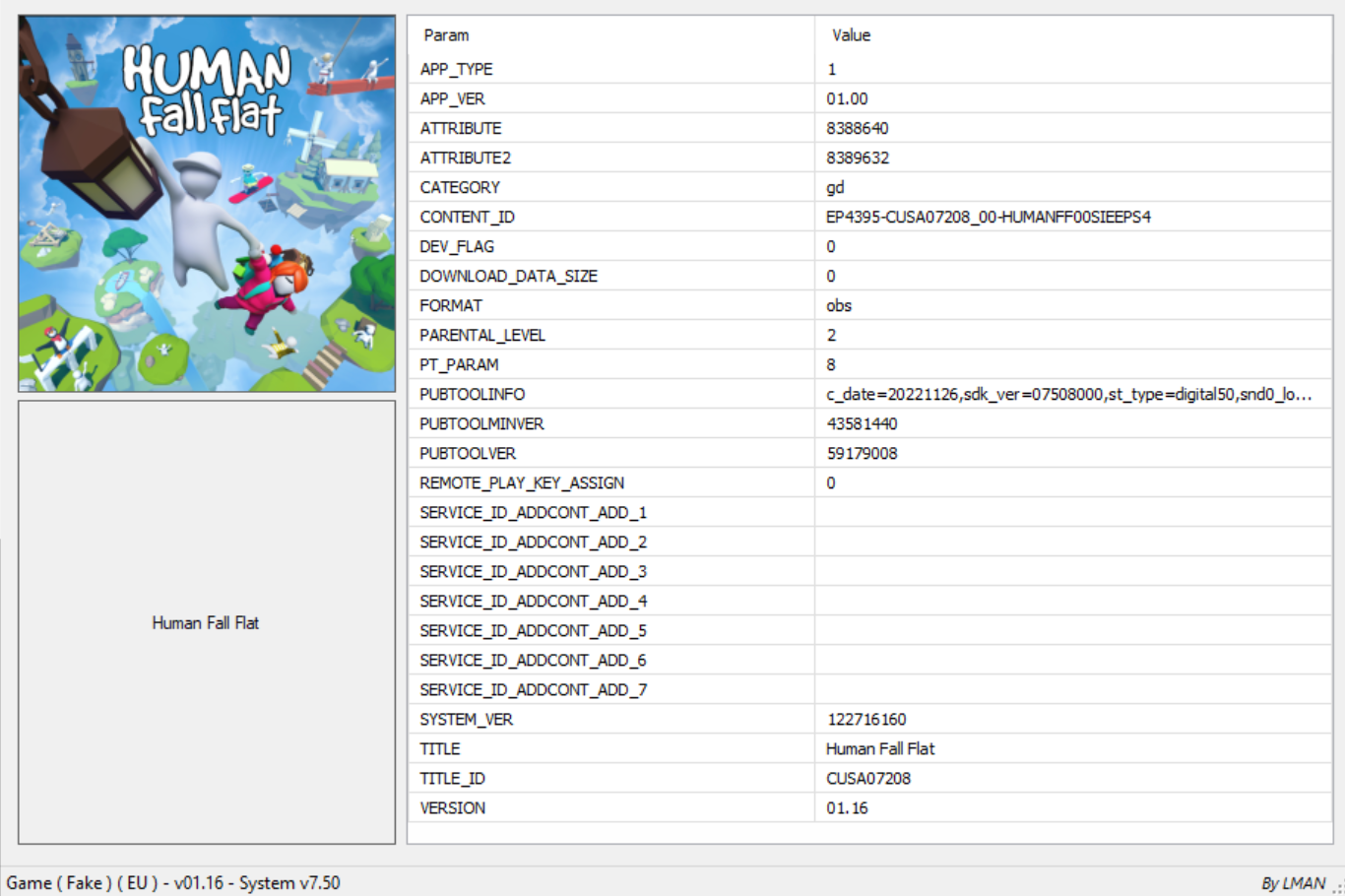Screen dimensions: 1345x896
Task: Select the PT_PARAM parameter cell
Action: tap(611, 364)
